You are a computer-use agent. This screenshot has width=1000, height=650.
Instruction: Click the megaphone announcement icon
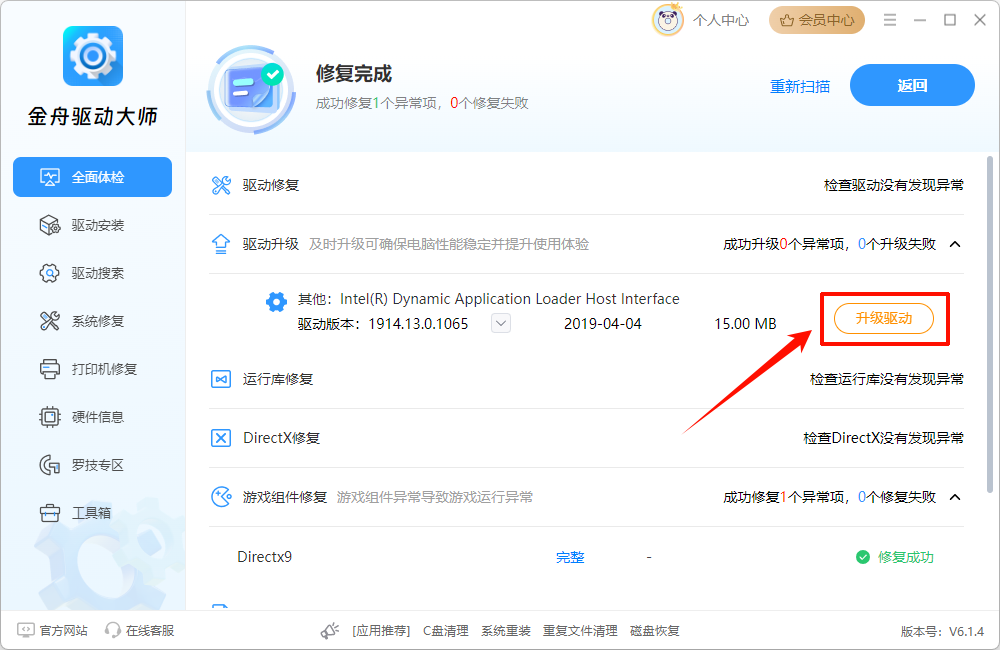330,631
